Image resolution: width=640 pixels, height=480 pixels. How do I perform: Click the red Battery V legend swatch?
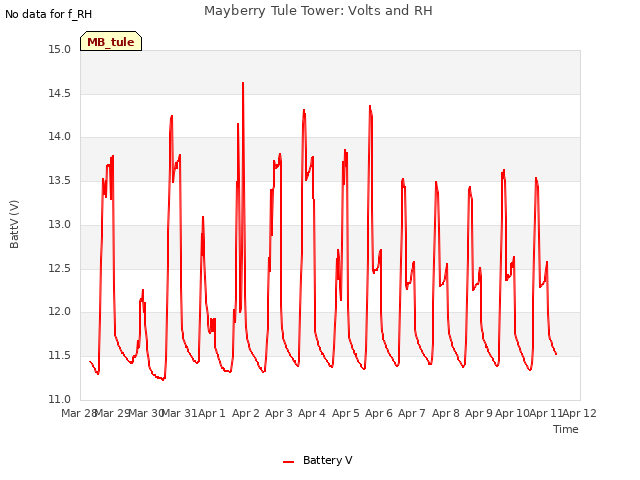click(x=289, y=462)
